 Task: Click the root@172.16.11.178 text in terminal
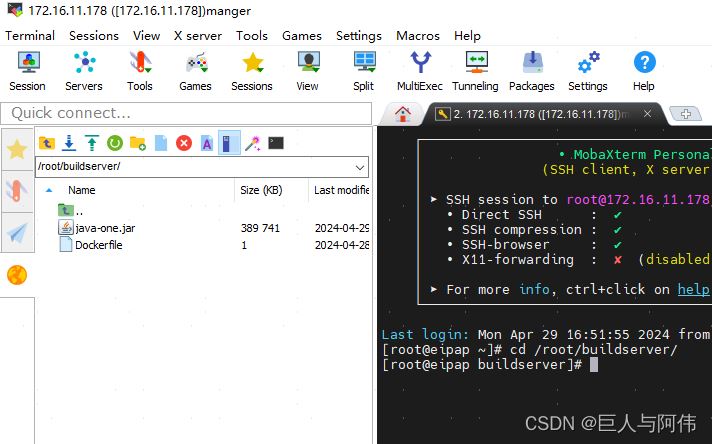point(638,199)
